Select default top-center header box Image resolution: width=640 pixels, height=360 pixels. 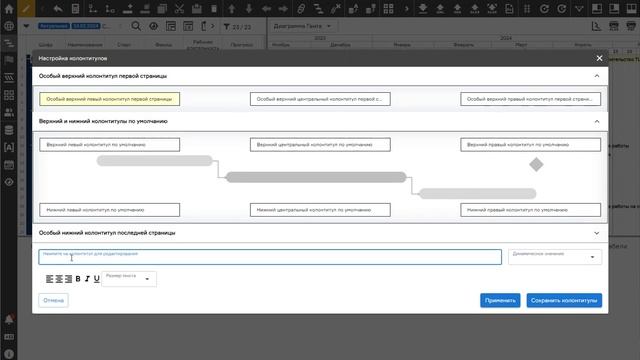tap(320, 145)
